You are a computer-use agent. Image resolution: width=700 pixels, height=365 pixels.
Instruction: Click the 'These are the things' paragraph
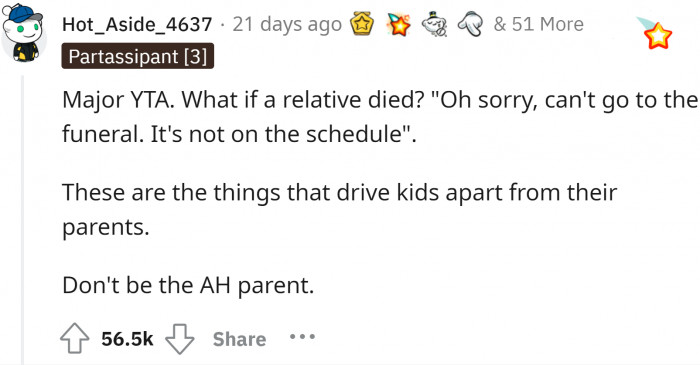[x=339, y=209]
